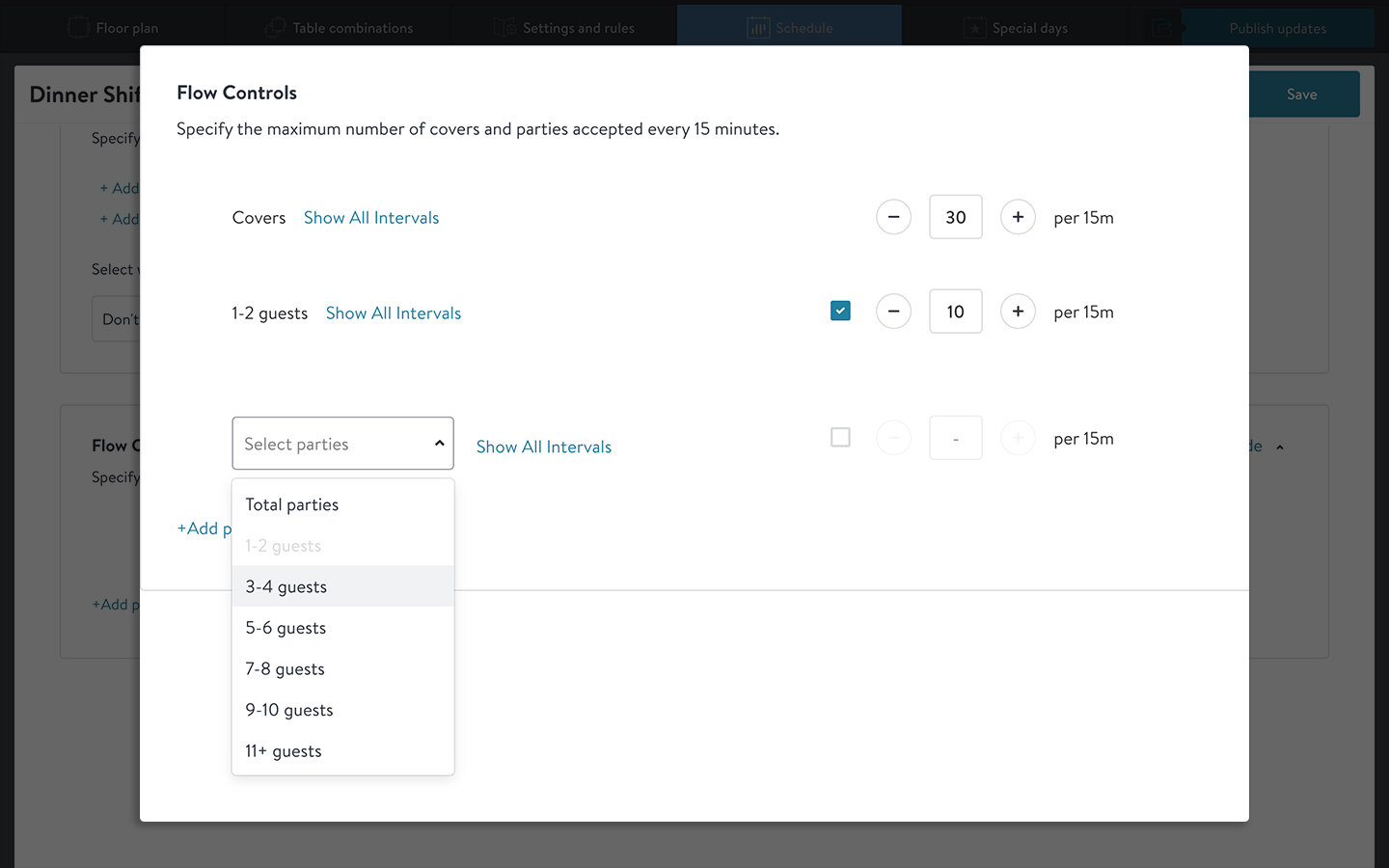Click the Special days star icon

(974, 28)
